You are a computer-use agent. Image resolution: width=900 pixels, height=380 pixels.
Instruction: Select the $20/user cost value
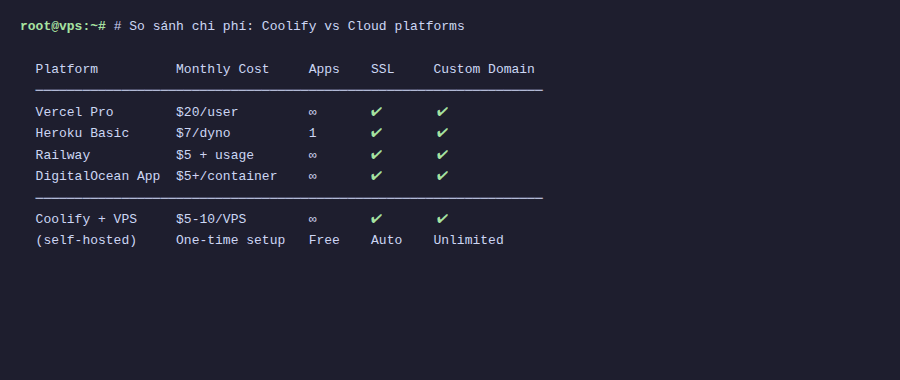pyautogui.click(x=207, y=113)
